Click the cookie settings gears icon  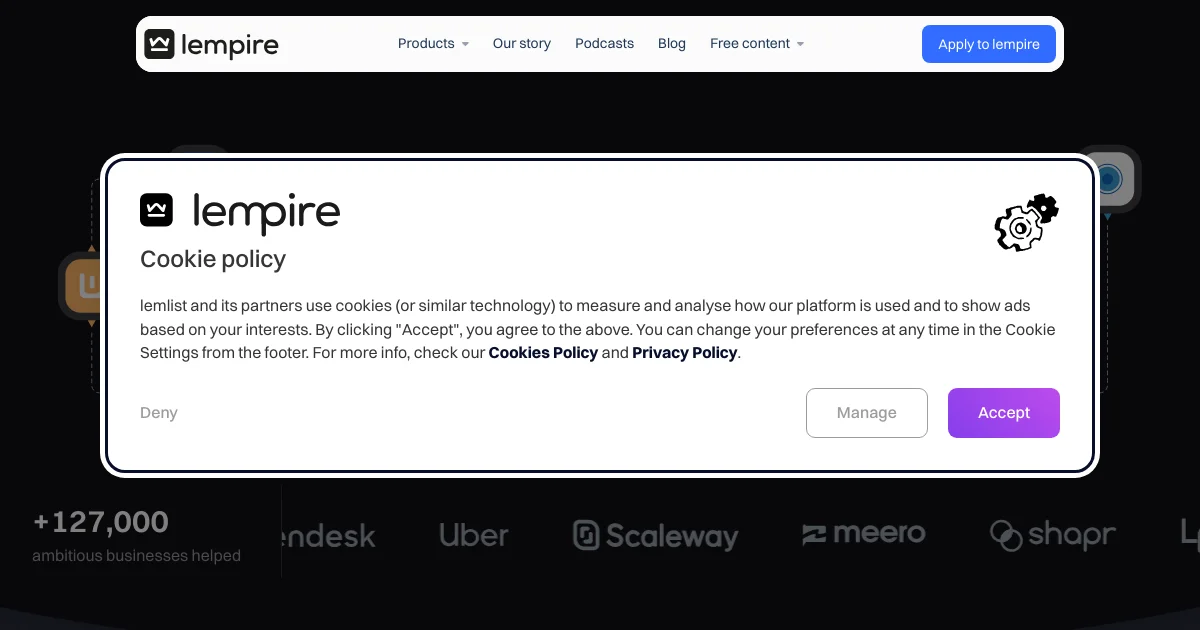pos(1026,222)
